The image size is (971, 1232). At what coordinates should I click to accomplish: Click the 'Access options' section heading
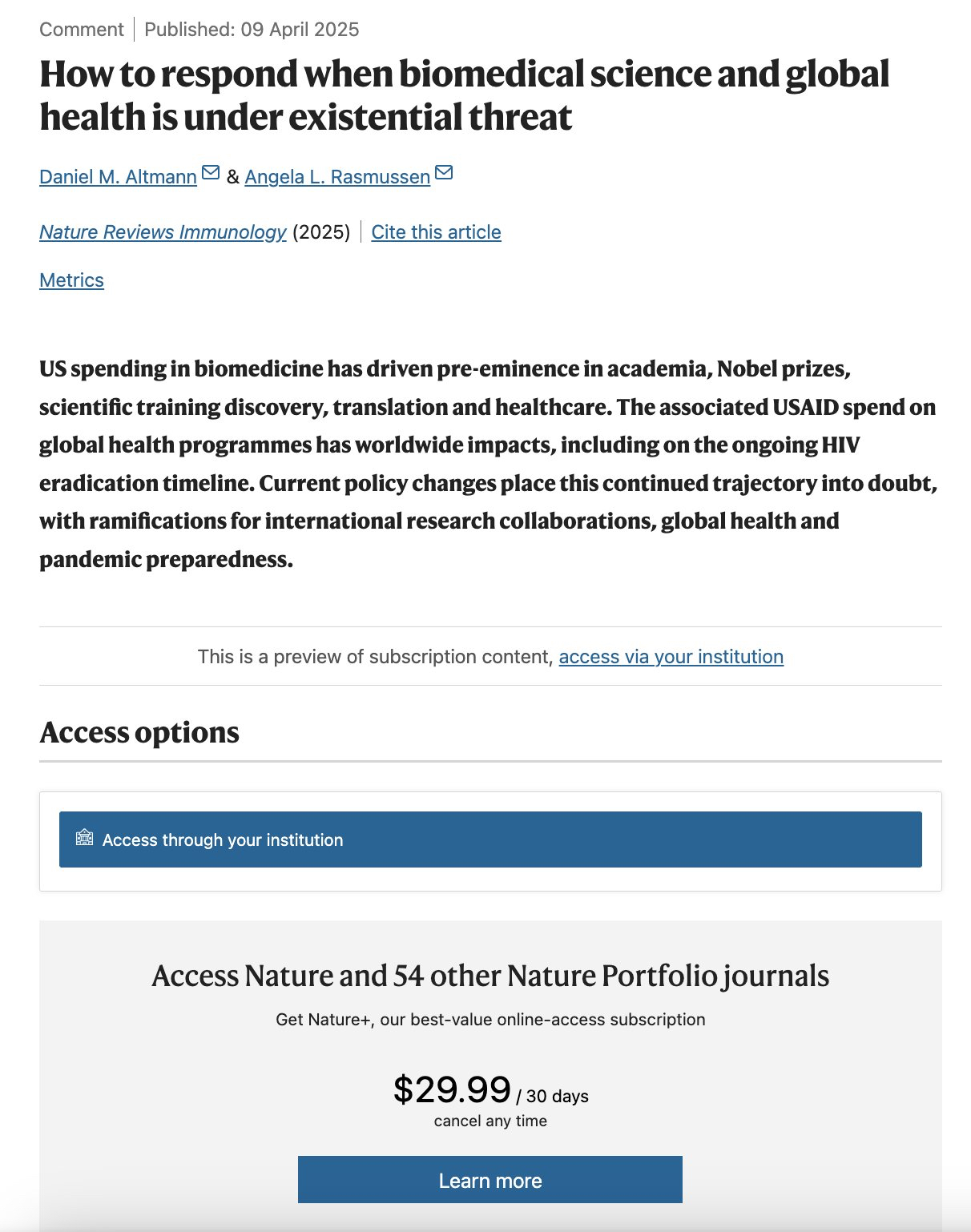[139, 732]
